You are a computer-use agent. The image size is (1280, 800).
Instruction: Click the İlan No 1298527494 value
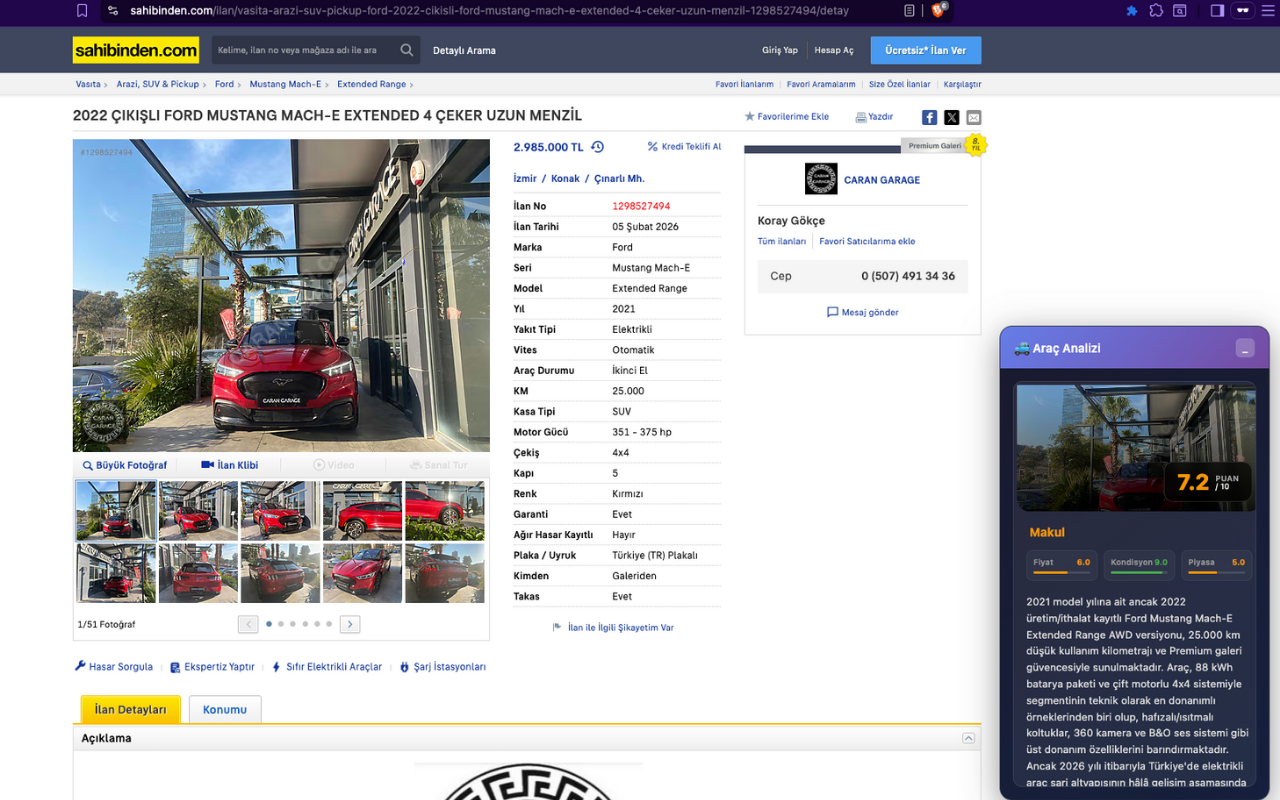pyautogui.click(x=641, y=206)
